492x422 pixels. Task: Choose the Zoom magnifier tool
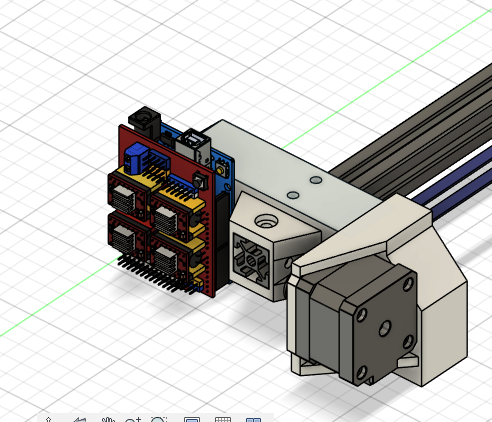[x=133, y=419]
